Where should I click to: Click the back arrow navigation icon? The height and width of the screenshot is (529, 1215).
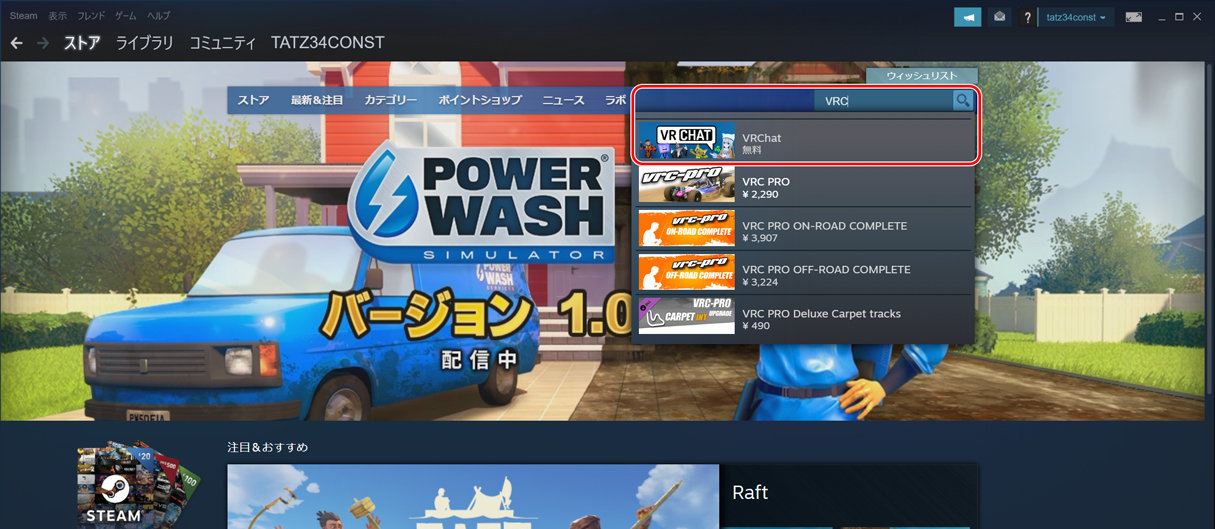[x=16, y=43]
